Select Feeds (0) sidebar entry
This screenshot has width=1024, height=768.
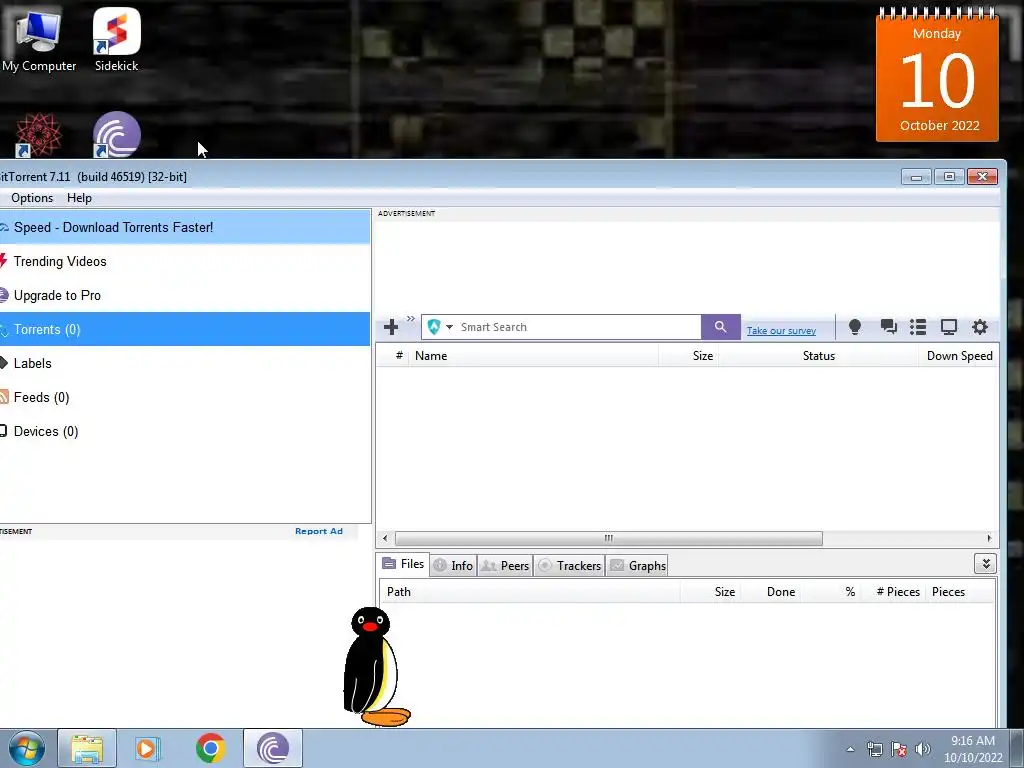[x=185, y=397]
